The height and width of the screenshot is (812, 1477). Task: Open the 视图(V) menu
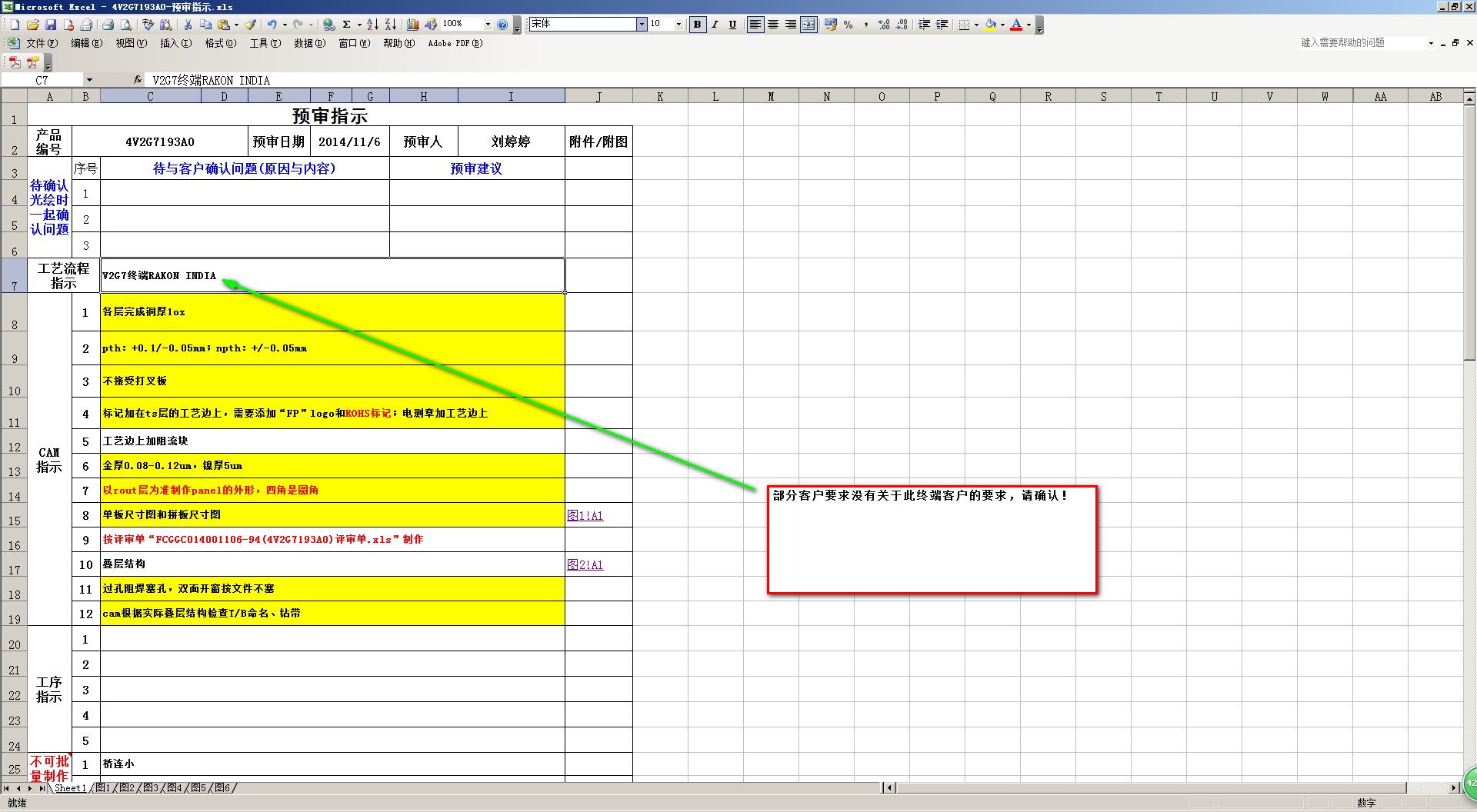pyautogui.click(x=131, y=43)
